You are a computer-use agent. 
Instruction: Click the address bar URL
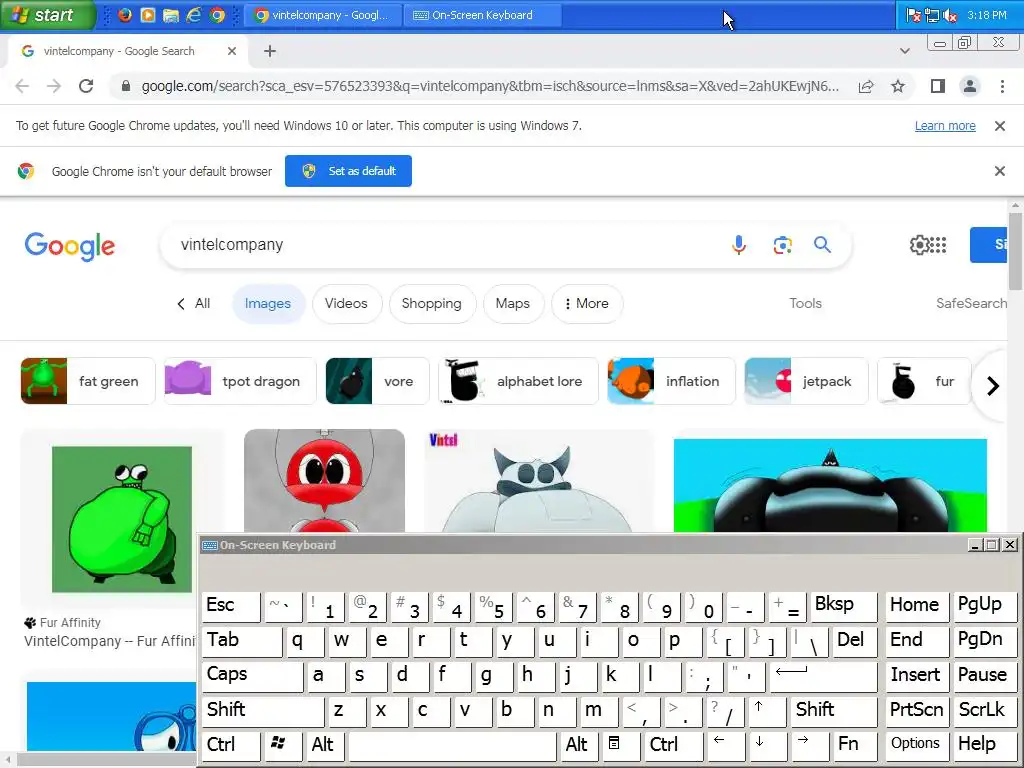tap(490, 86)
